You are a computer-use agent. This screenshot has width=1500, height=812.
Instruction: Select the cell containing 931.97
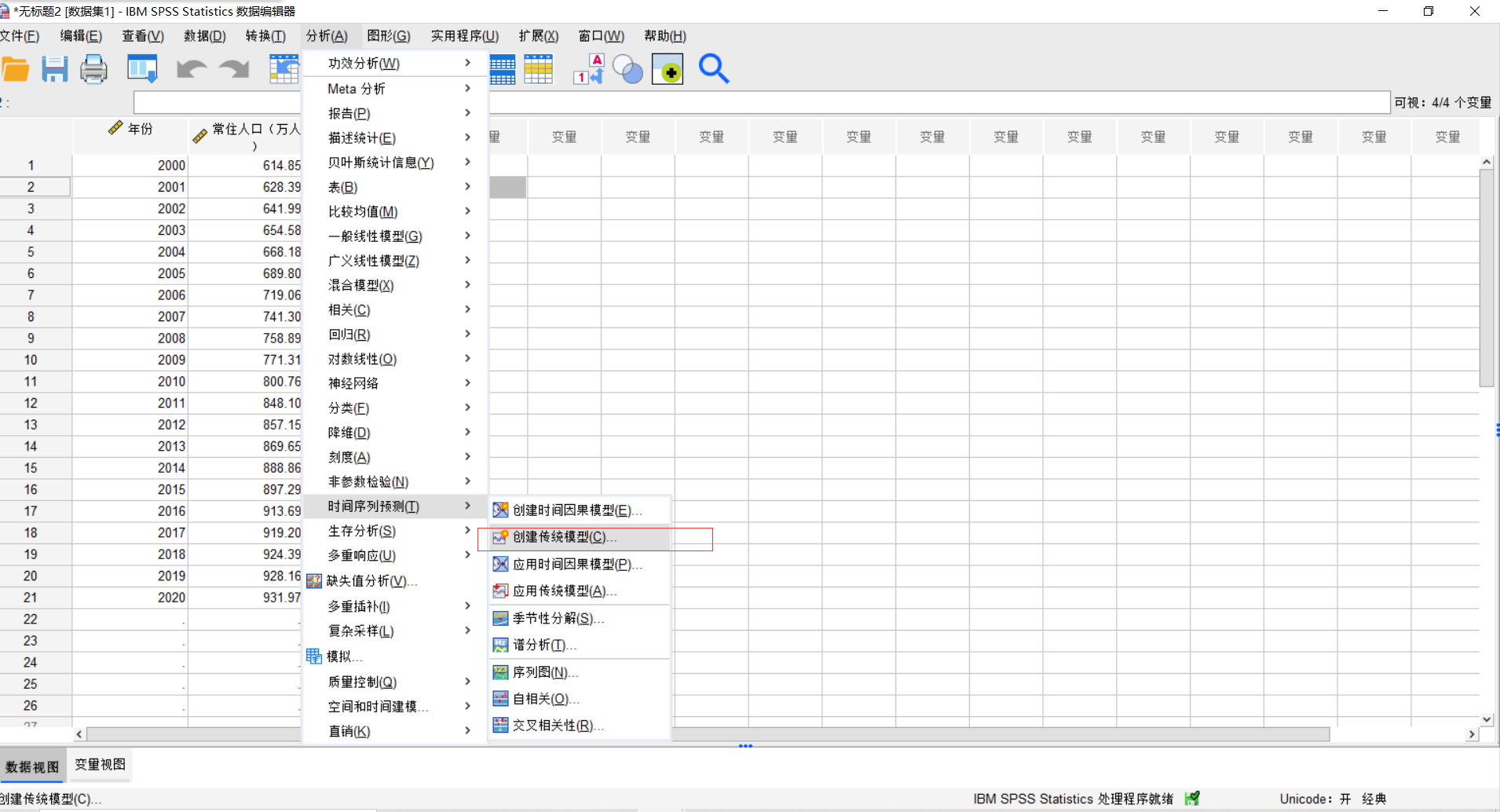(246, 598)
